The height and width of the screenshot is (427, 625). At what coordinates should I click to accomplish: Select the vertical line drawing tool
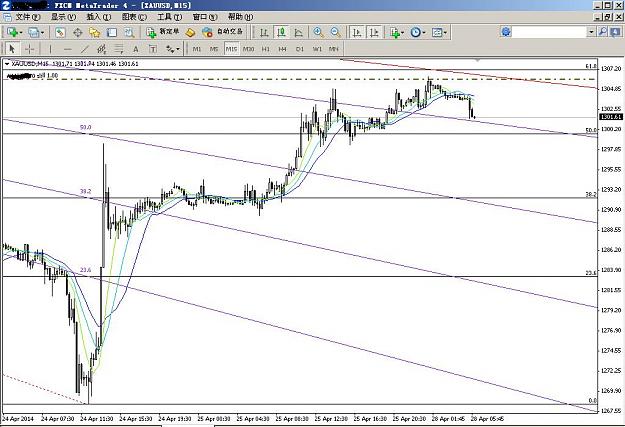[50, 49]
